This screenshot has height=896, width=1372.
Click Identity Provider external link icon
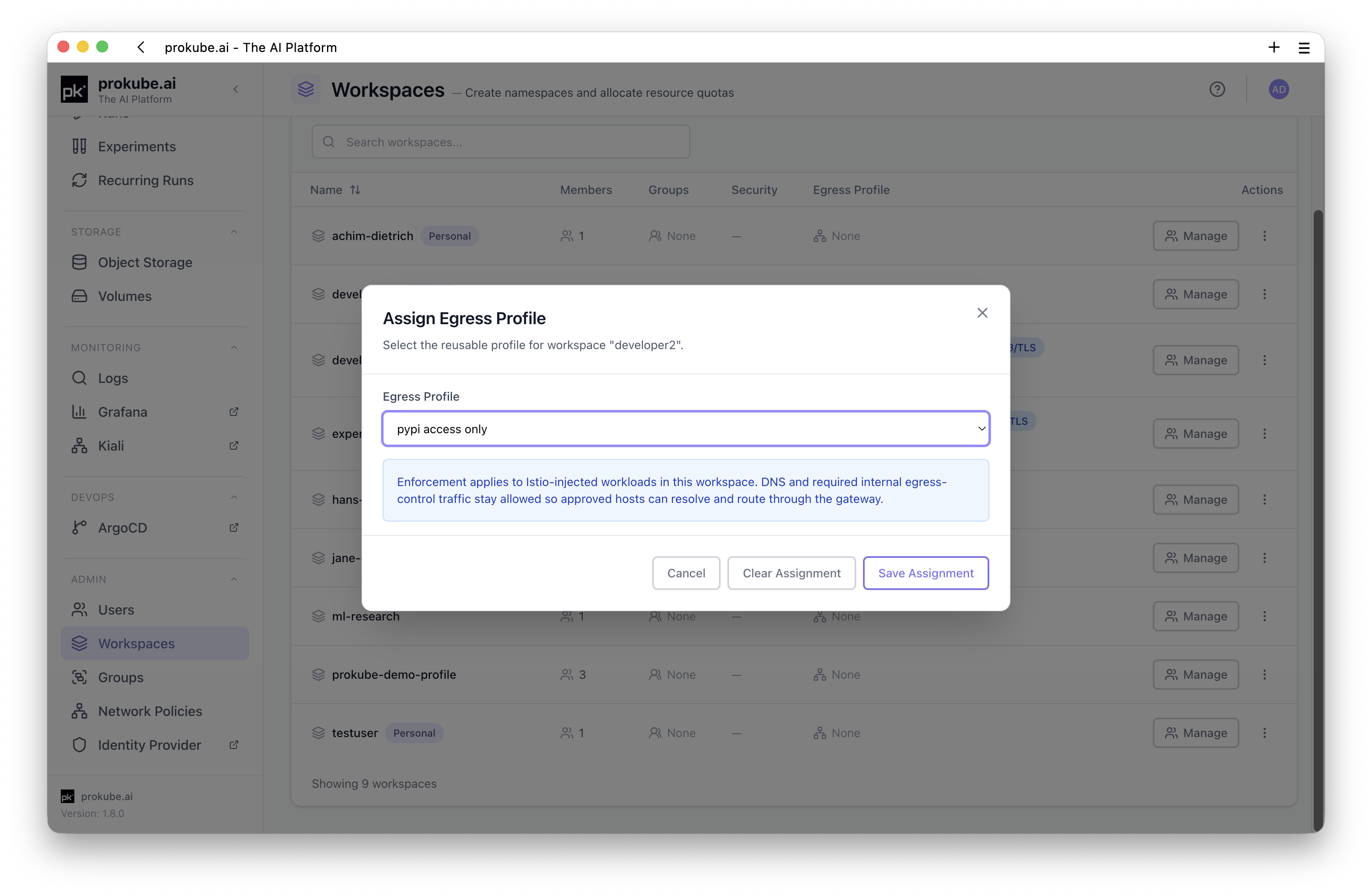(234, 745)
